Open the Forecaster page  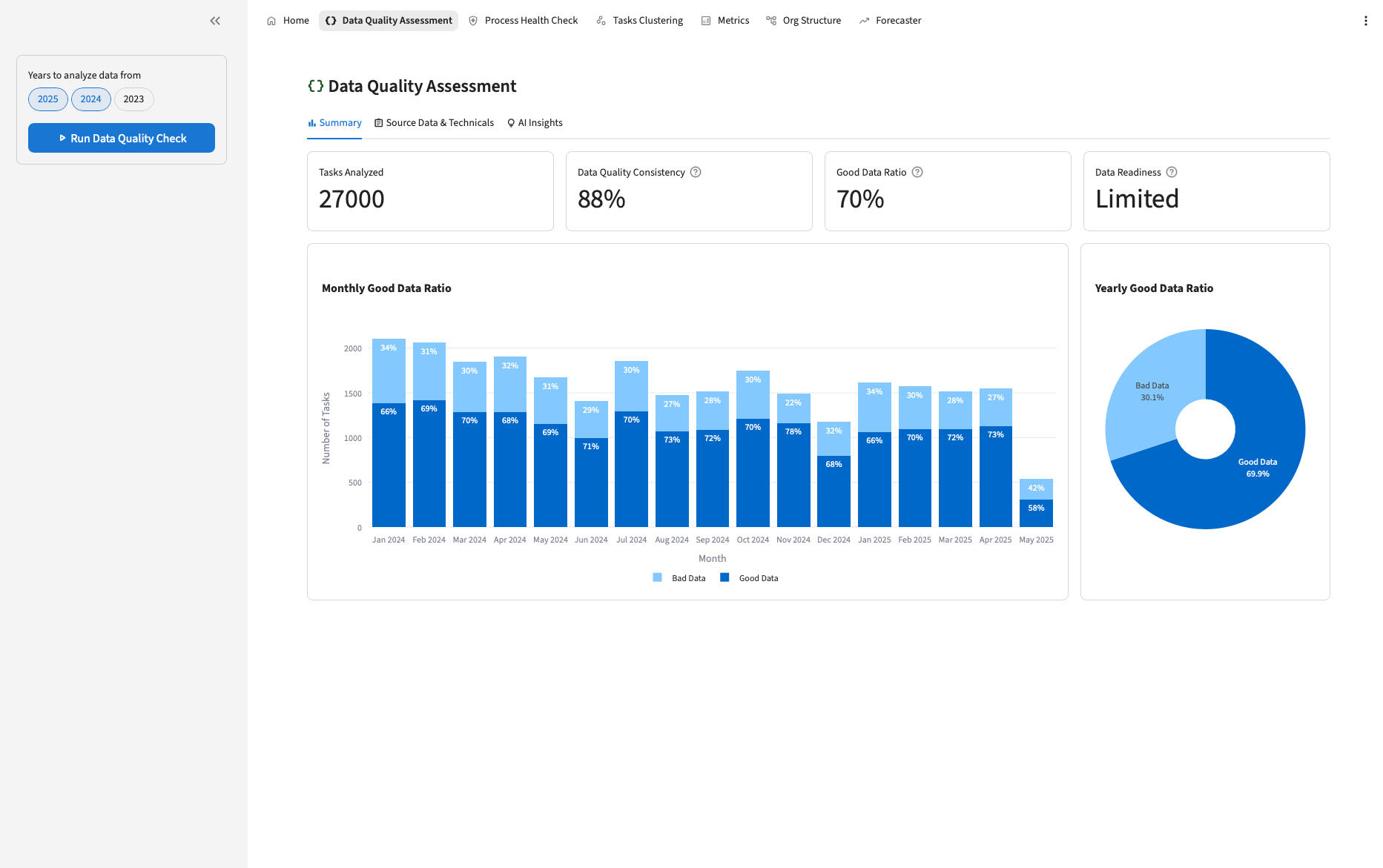(x=890, y=21)
